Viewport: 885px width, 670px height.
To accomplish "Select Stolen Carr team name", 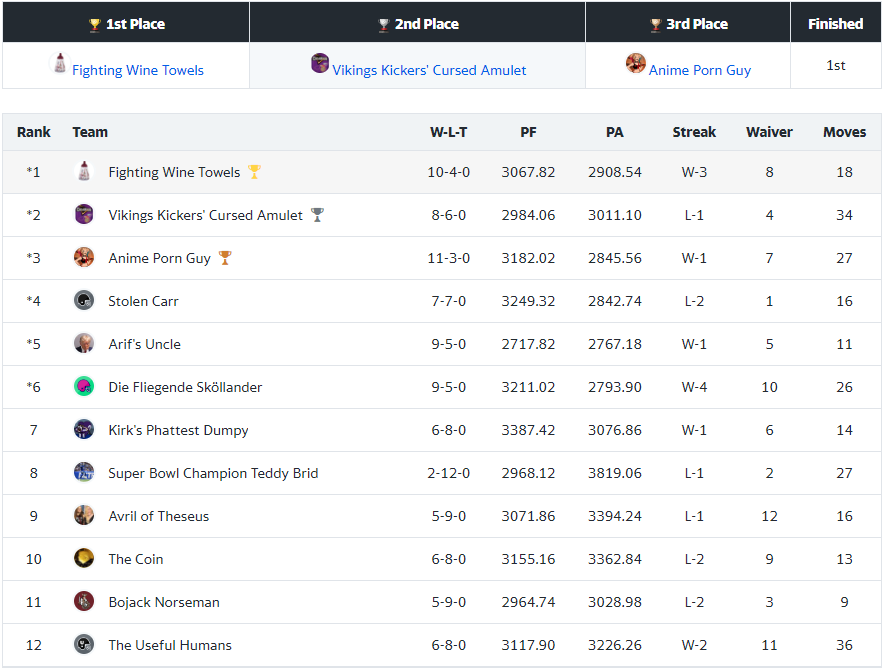I will [143, 301].
